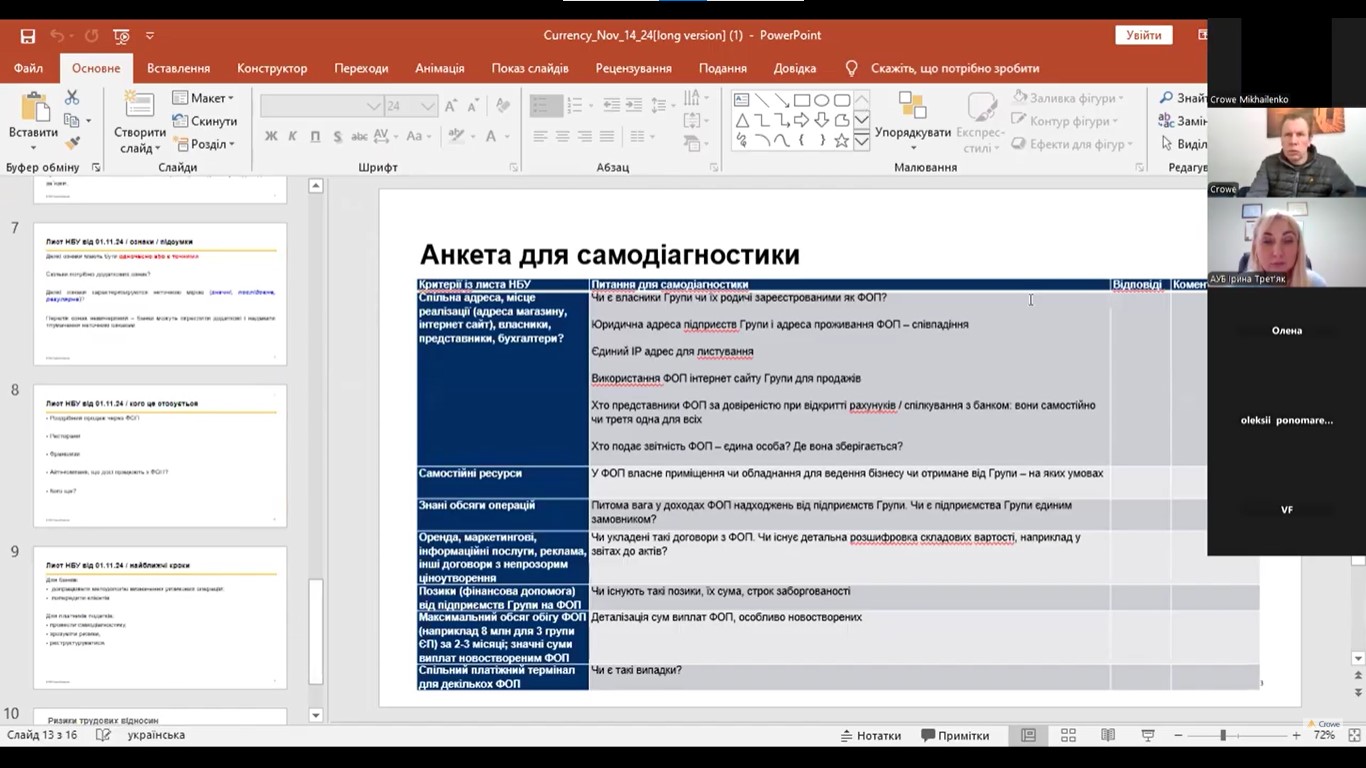Image resolution: width=1366 pixels, height=768 pixels.
Task: Select the text box shape in gallery
Action: [742, 100]
